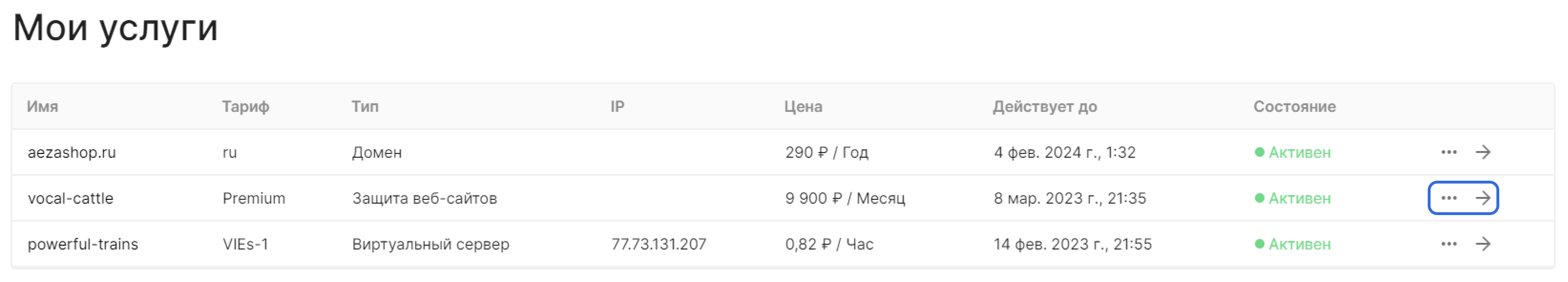Viewport: 1568px width, 282px height.
Task: Click the Тип column header
Action: 365,107
